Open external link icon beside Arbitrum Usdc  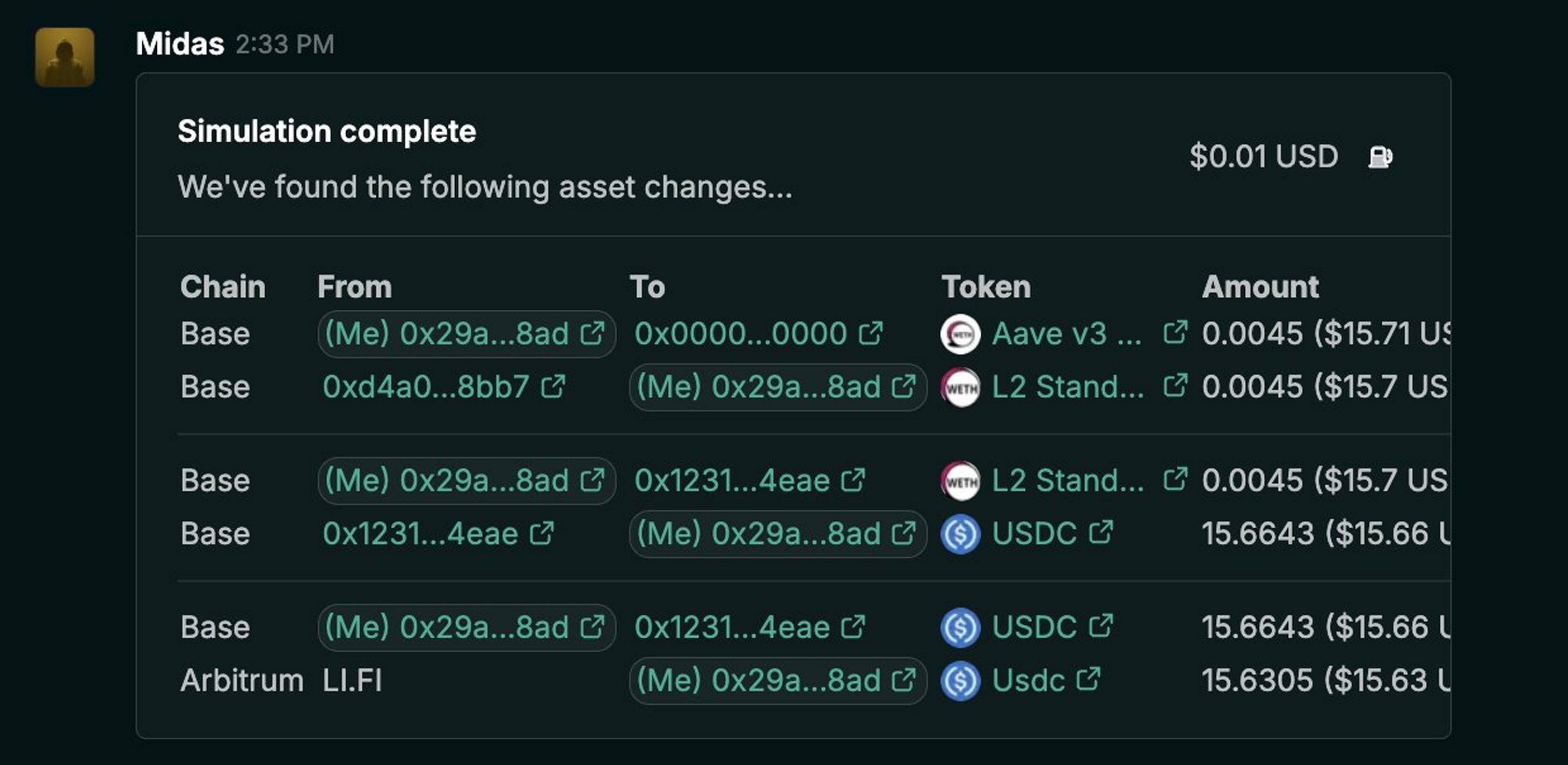(x=1088, y=679)
